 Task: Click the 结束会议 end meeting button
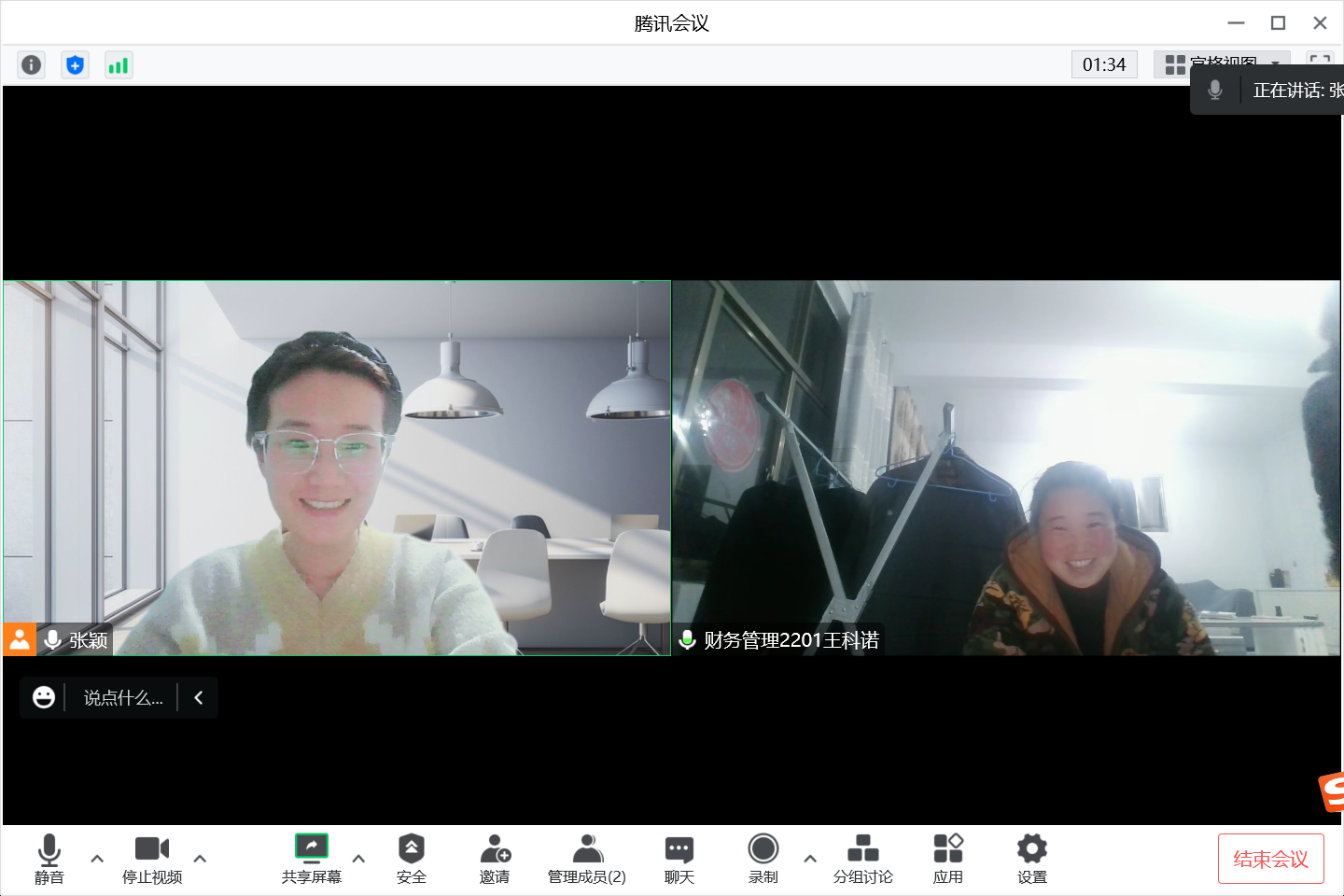(1271, 859)
